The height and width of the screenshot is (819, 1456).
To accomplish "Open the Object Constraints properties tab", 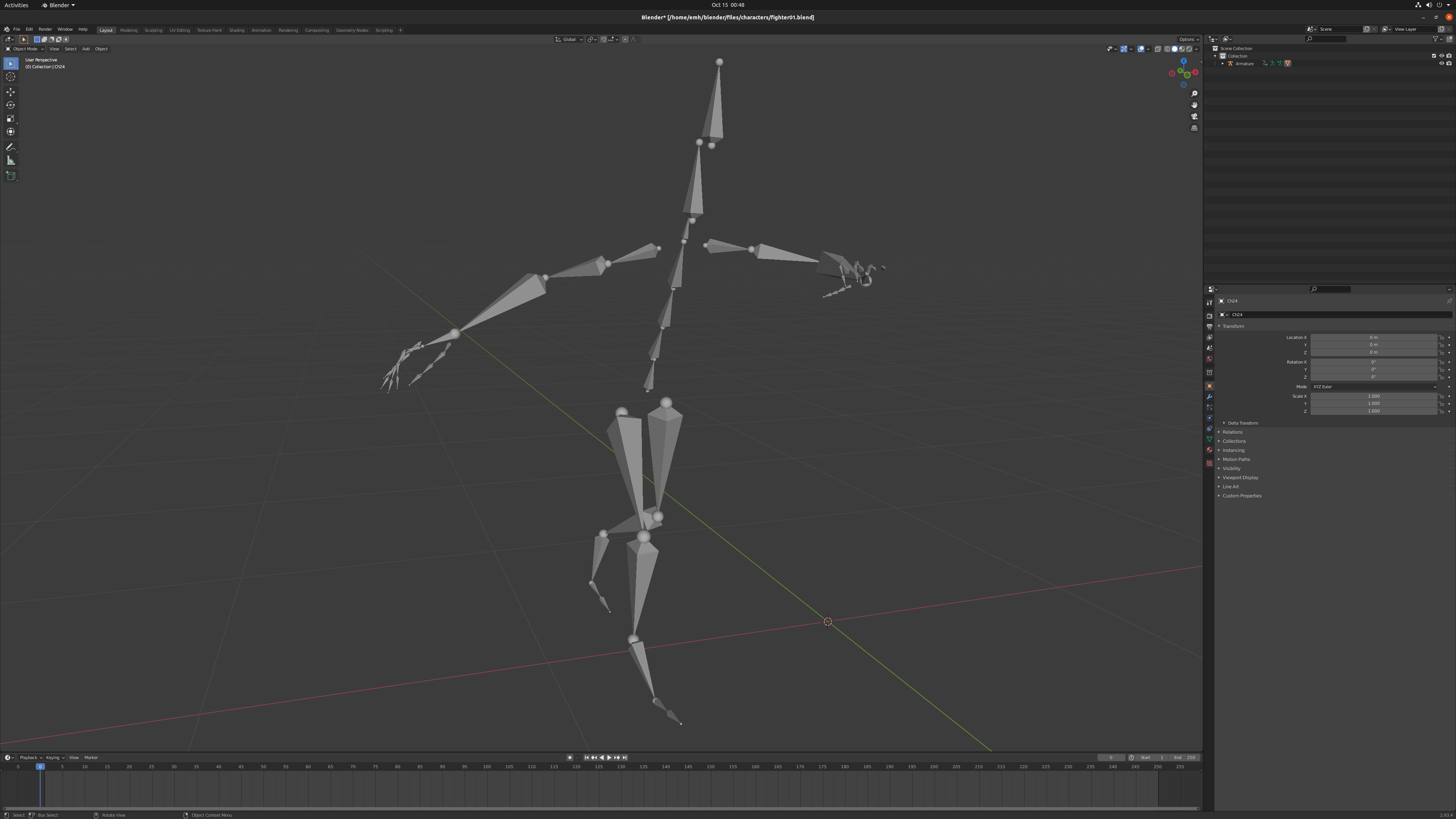I will click(x=1209, y=429).
